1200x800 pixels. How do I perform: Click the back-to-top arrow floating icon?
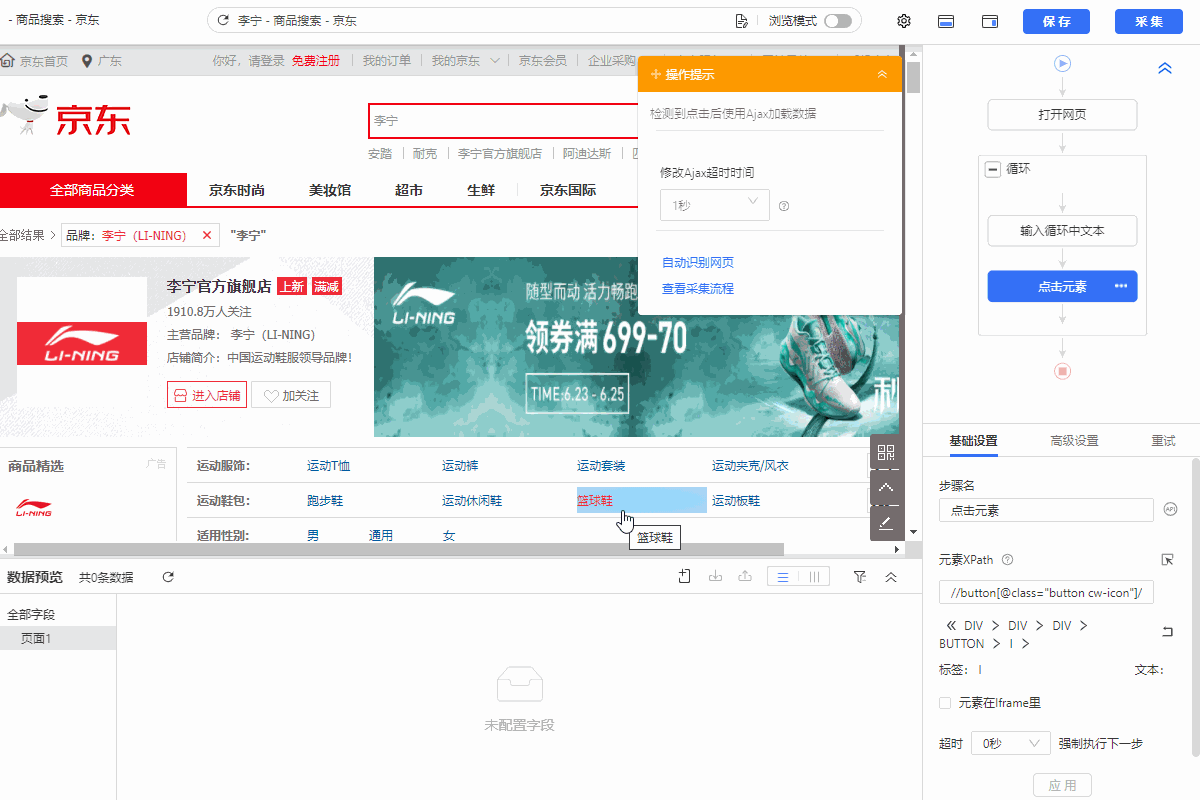click(886, 488)
